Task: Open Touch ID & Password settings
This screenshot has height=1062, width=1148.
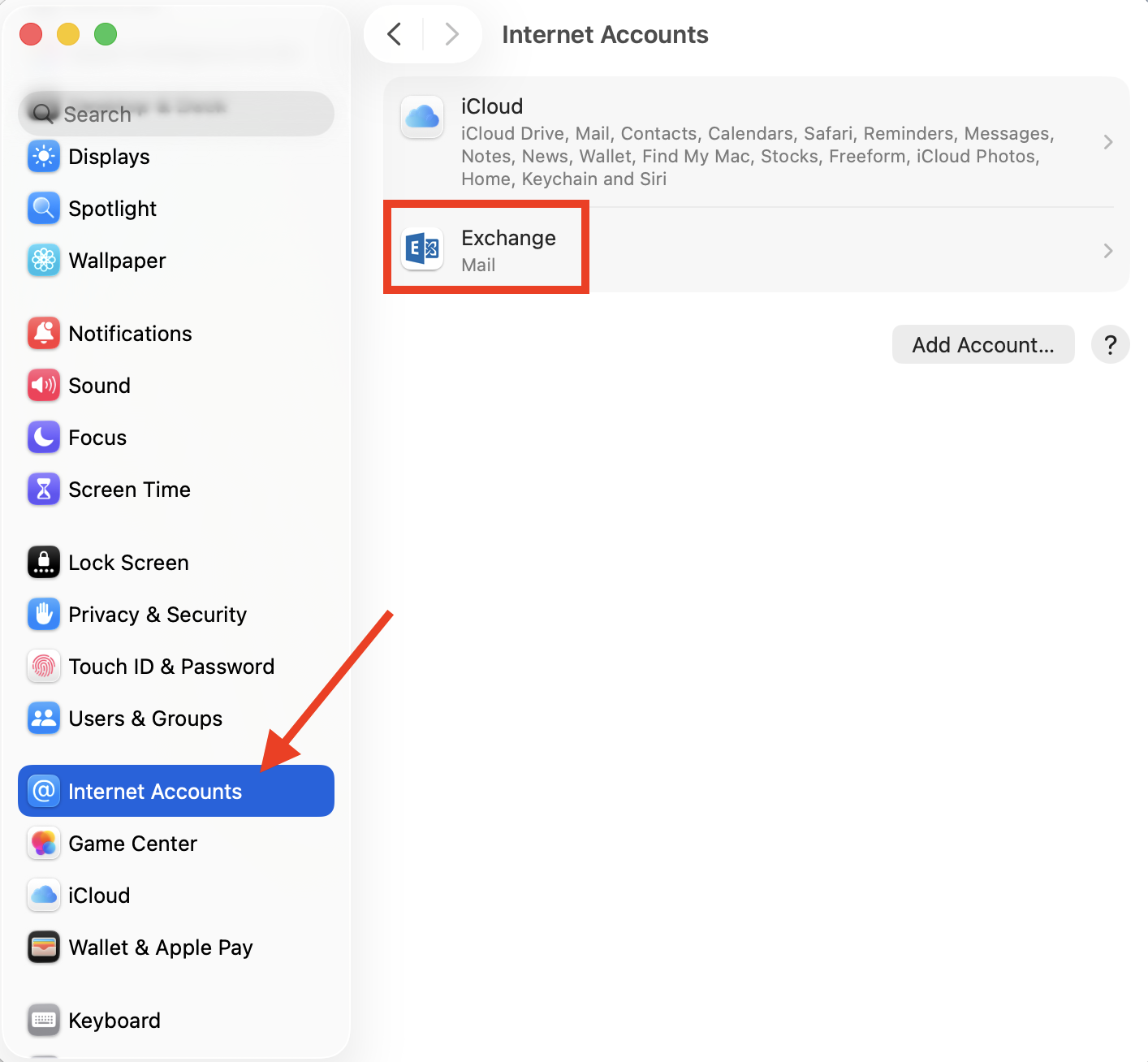Action: (x=171, y=666)
